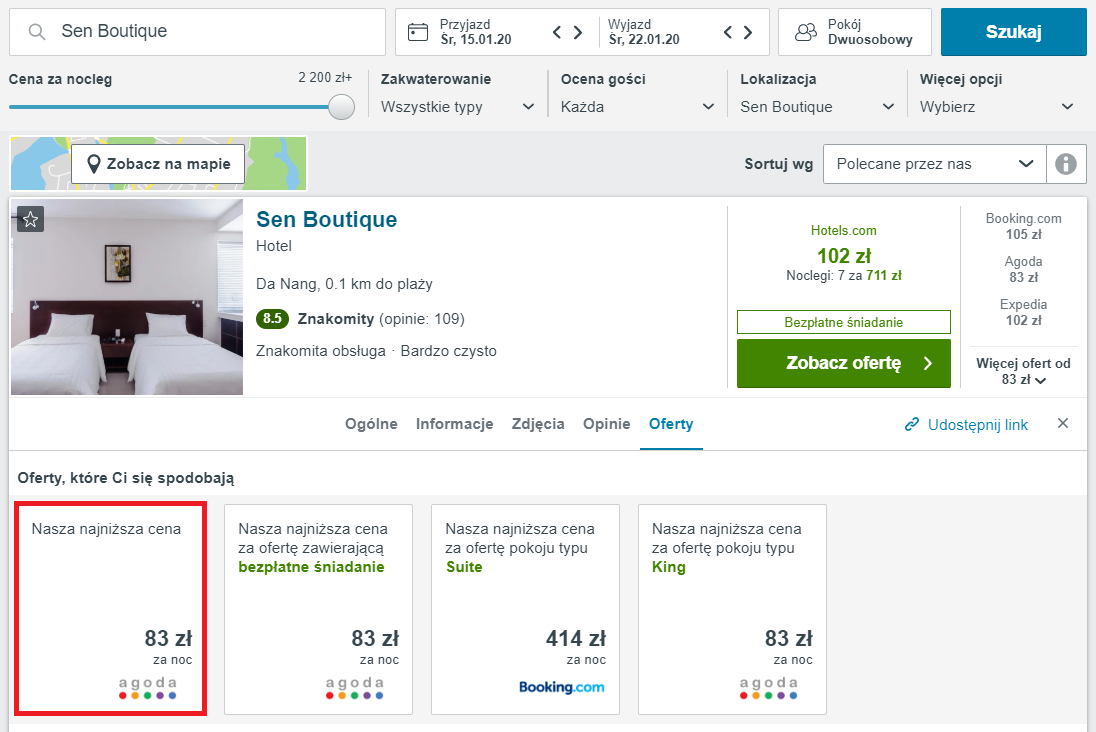
Task: Go to previous arrival date arrow
Action: pos(557,32)
